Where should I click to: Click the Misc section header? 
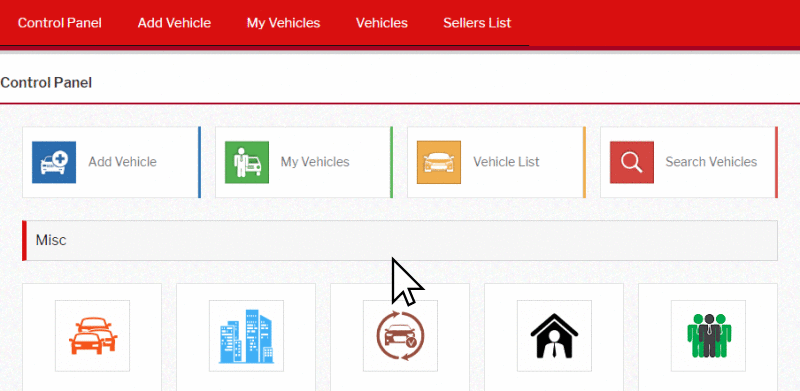400,240
